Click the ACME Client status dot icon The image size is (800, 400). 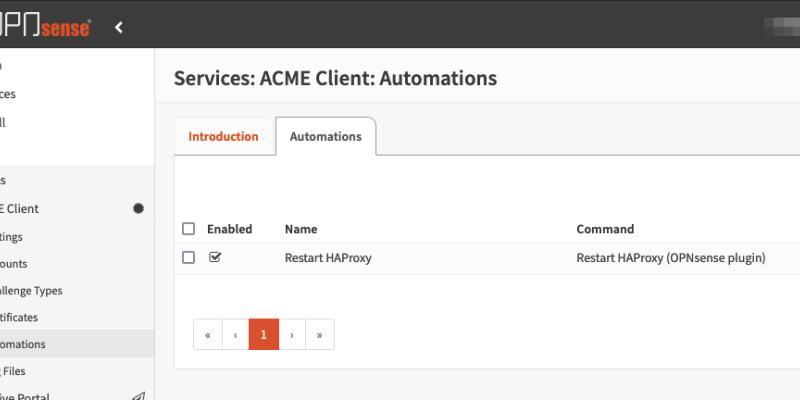click(x=138, y=209)
